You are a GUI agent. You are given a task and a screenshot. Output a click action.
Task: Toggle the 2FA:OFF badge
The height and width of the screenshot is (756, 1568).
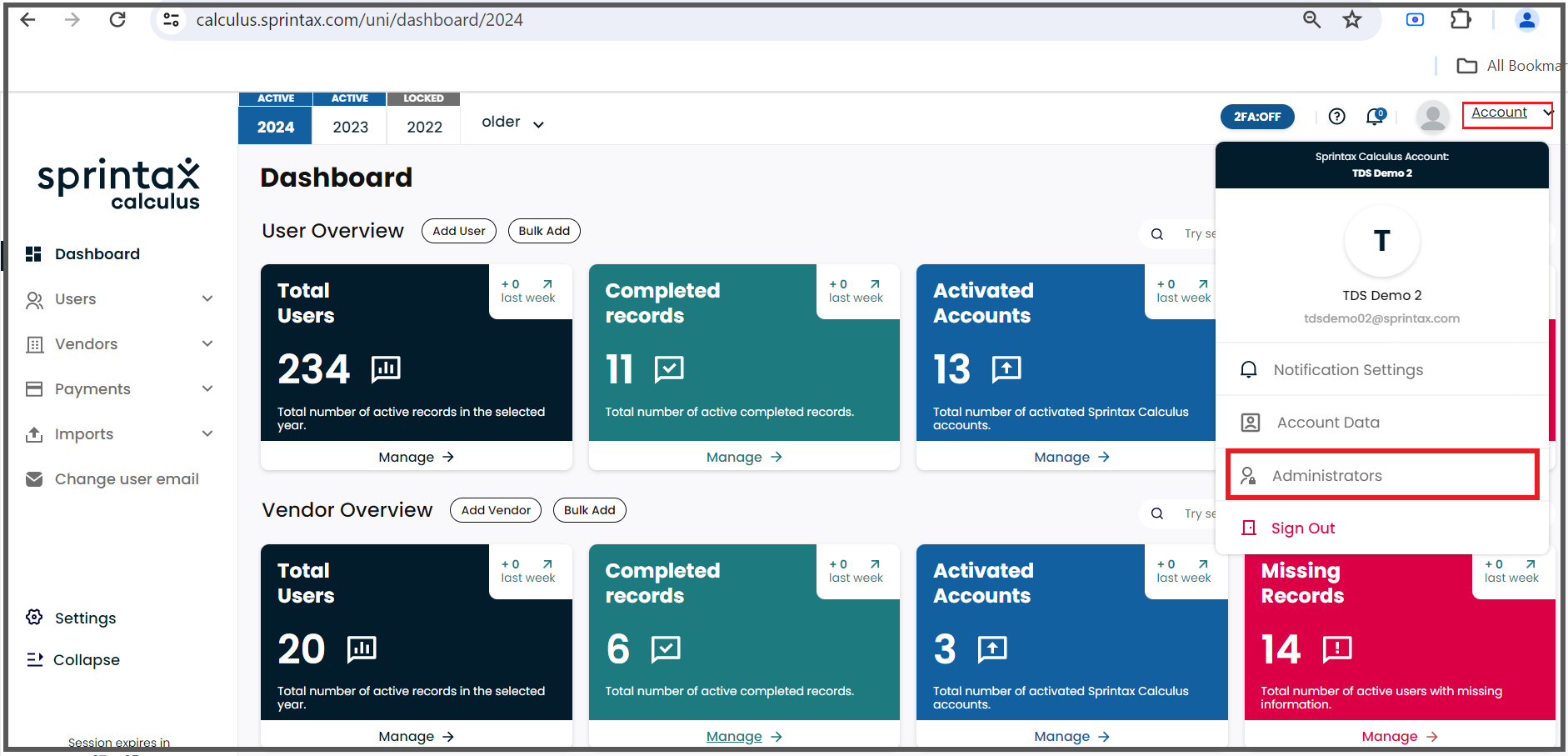click(x=1257, y=117)
